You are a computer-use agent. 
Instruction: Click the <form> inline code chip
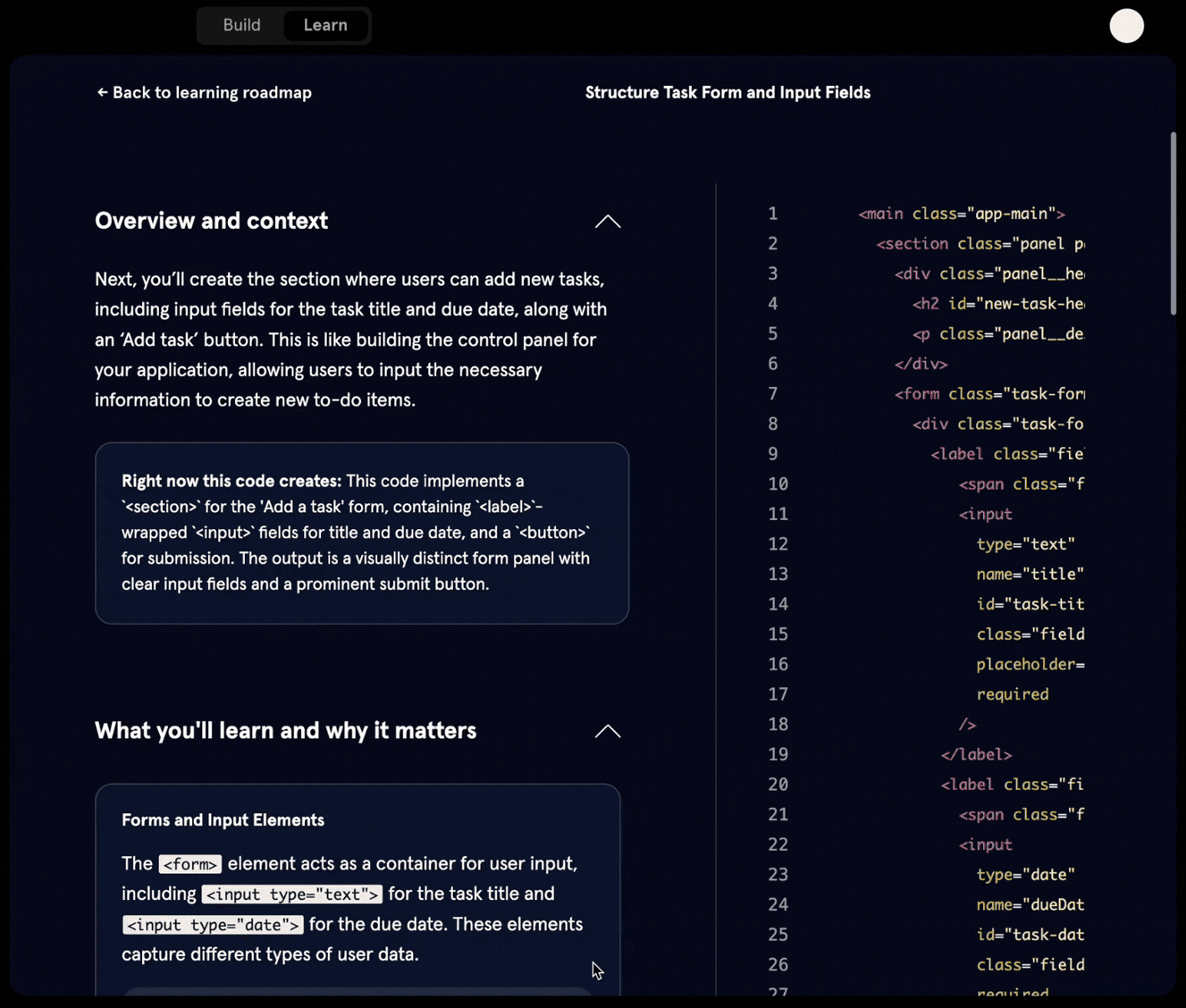[x=189, y=864]
